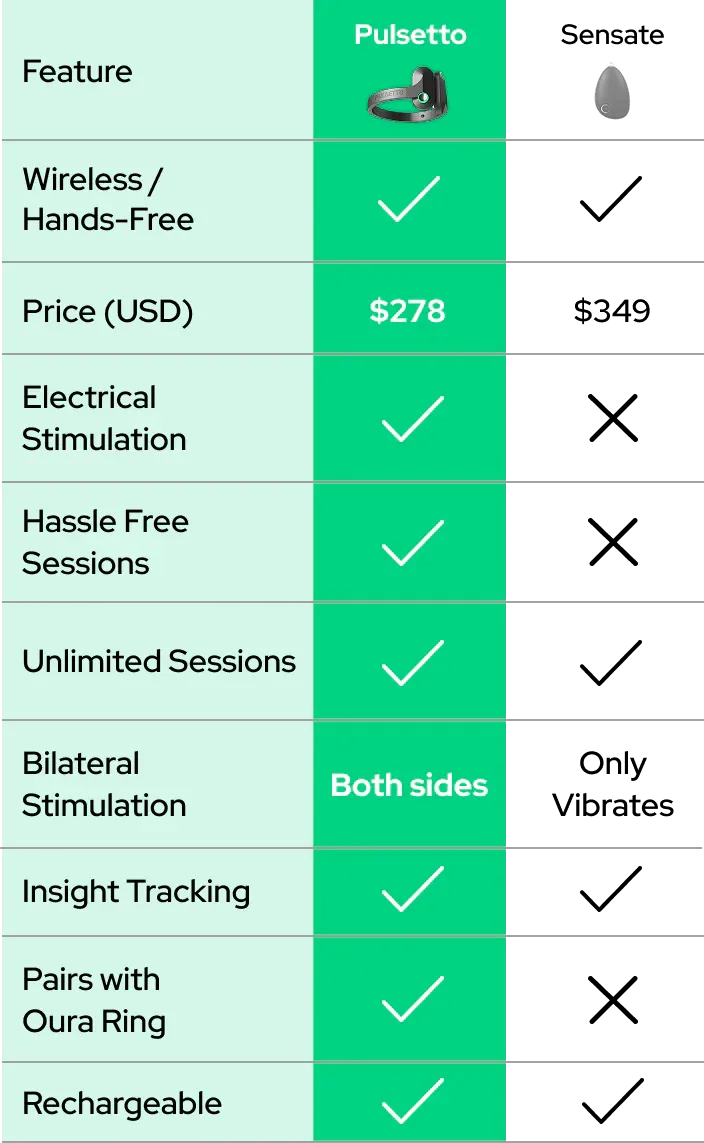
Task: Click the Pulsetto column heading
Action: (x=410, y=35)
